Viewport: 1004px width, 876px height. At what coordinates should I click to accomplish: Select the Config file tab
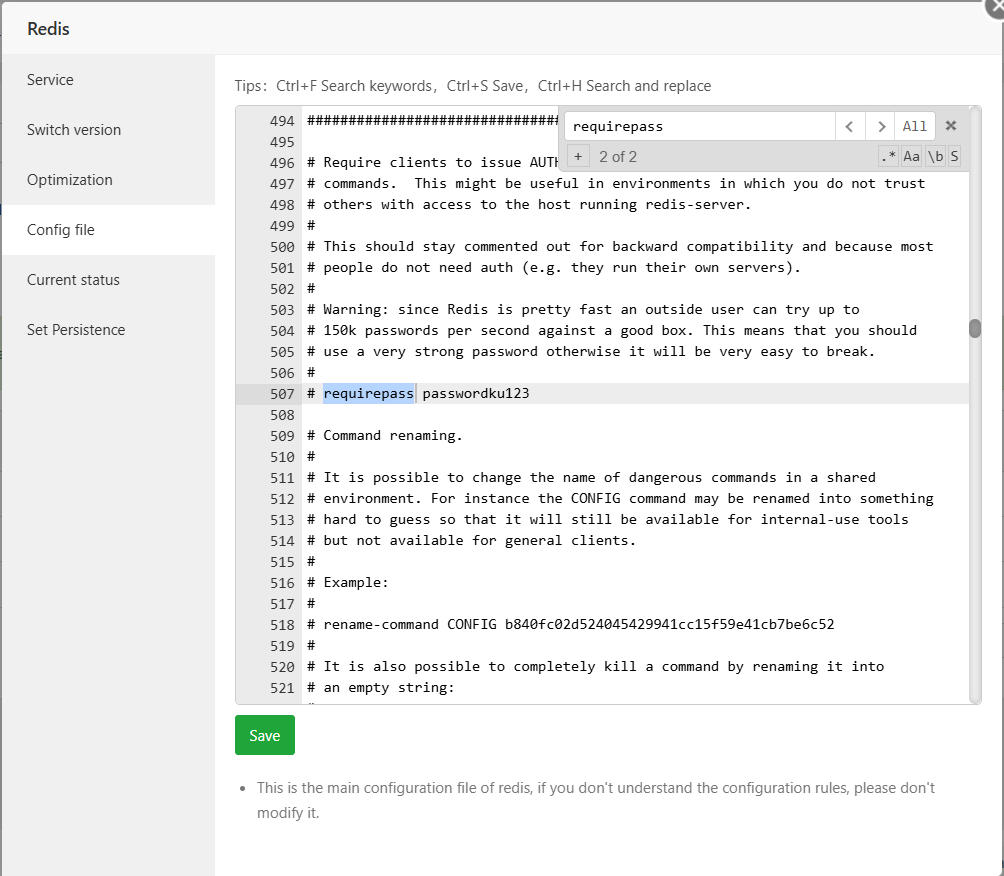(x=58, y=229)
